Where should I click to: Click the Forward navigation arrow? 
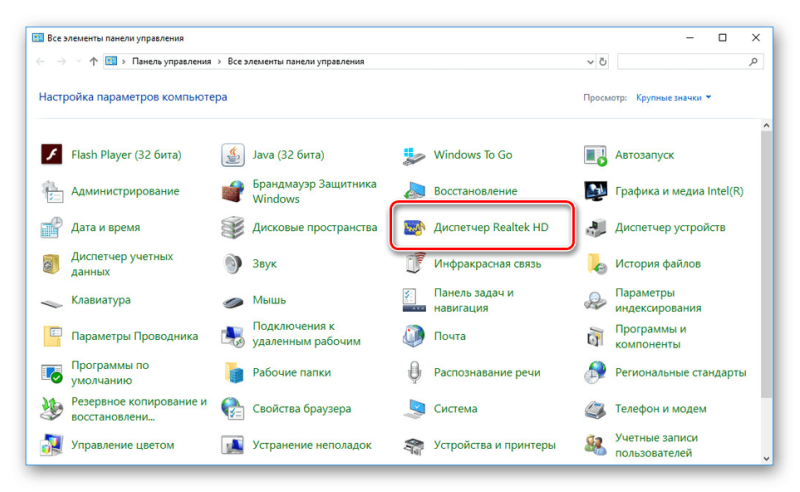click(61, 62)
